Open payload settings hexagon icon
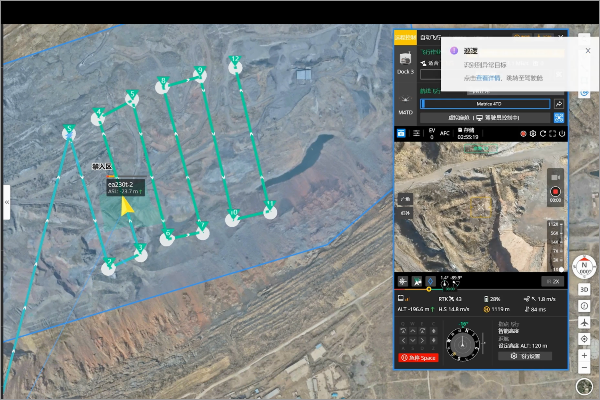 coord(533,134)
